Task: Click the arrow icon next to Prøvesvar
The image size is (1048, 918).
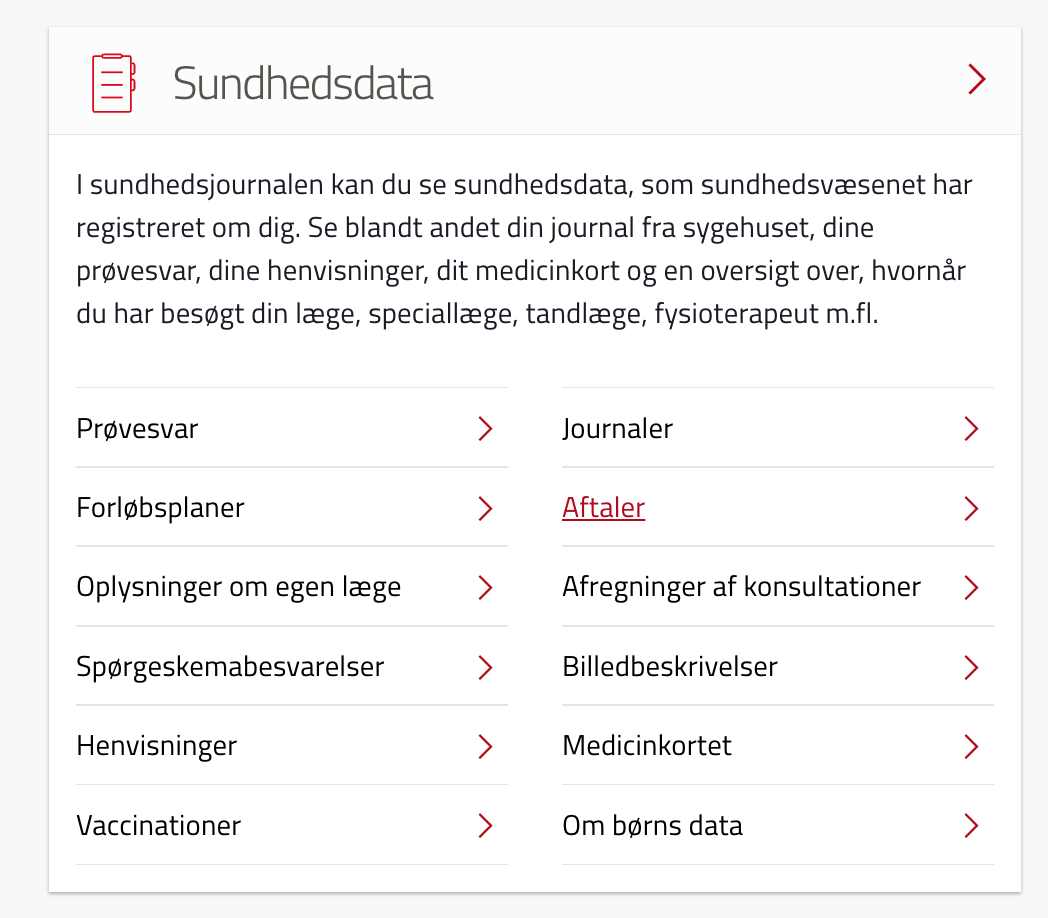Action: pos(485,429)
